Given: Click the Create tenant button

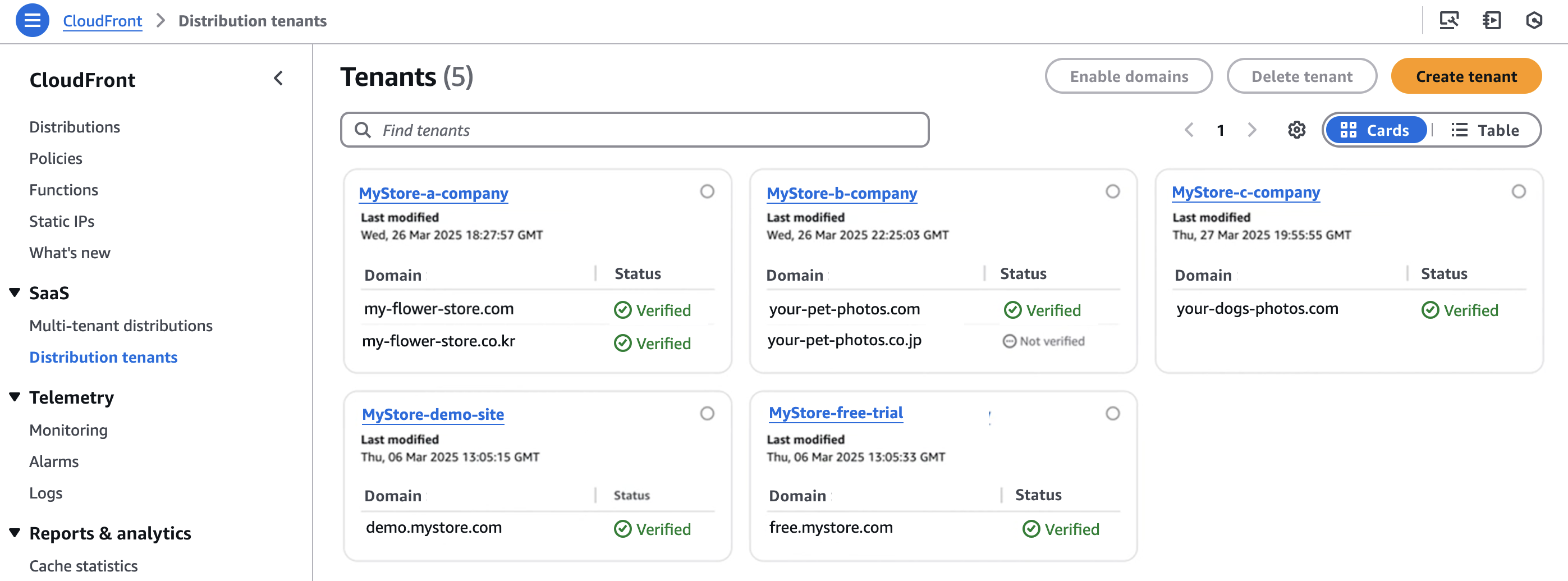Looking at the screenshot, I should 1466,76.
